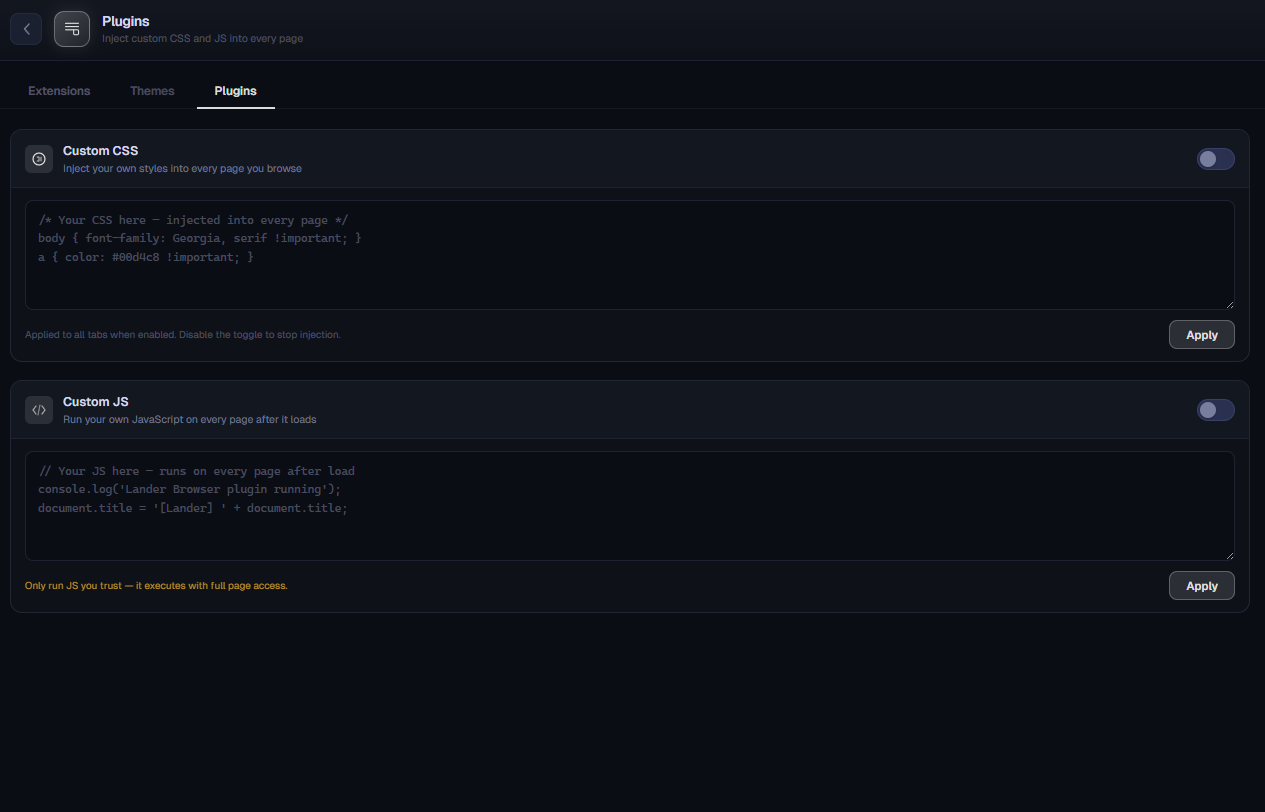Click the orange JS trust warning text

[156, 586]
